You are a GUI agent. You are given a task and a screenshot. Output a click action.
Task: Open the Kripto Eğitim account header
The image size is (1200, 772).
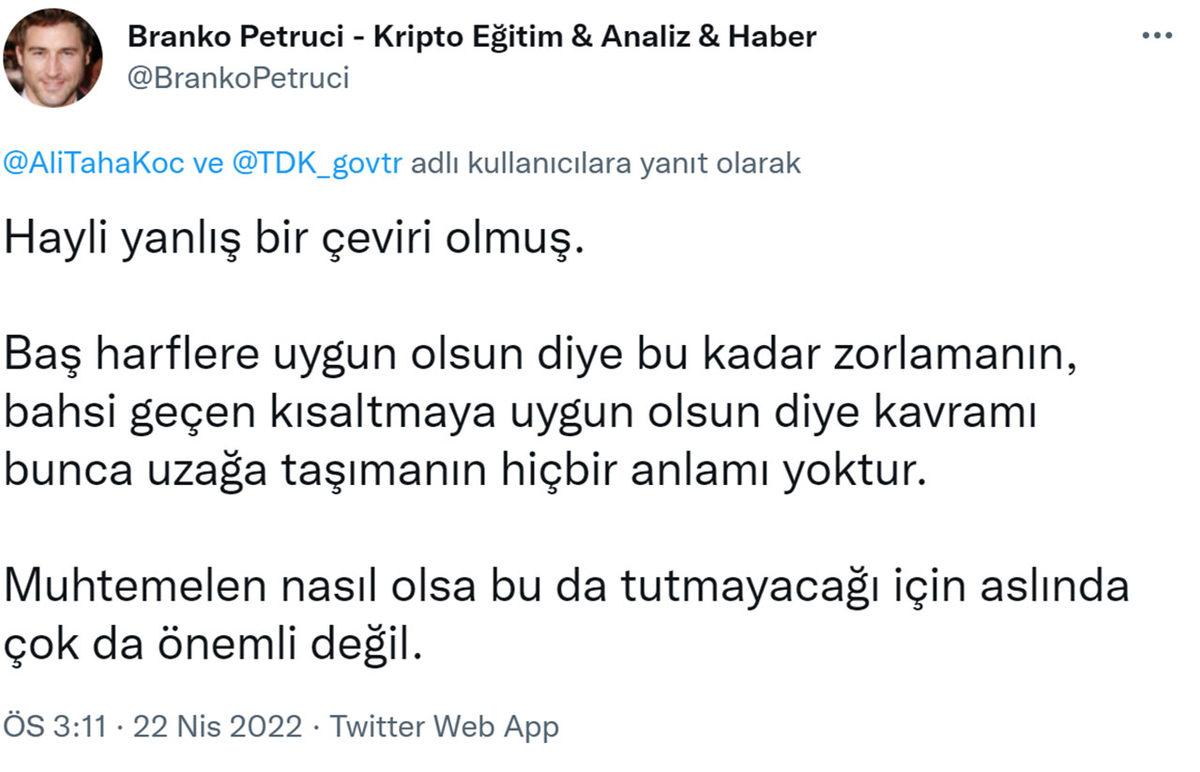pos(470,36)
